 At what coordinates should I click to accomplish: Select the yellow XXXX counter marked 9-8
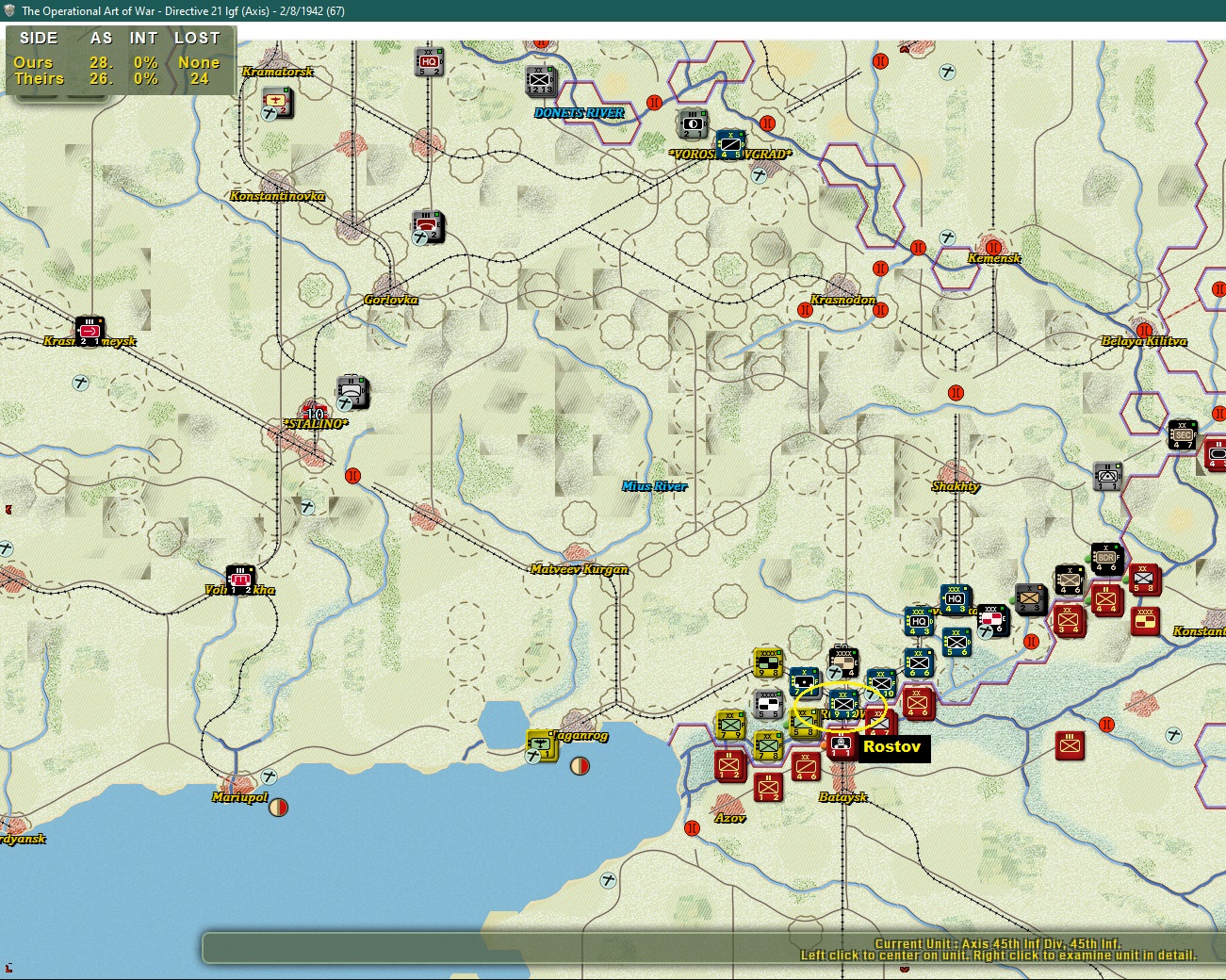click(768, 662)
